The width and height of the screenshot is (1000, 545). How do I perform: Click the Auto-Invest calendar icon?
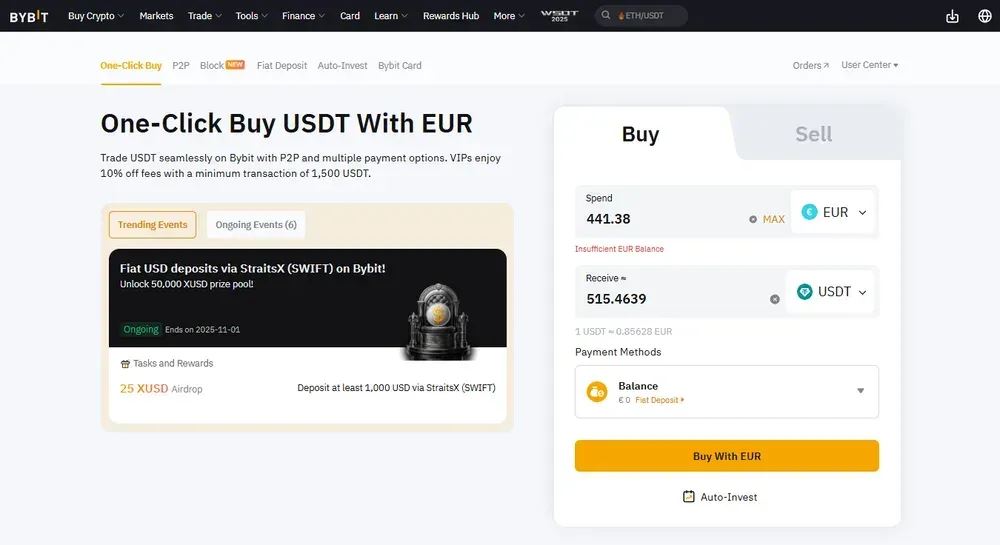(688, 497)
